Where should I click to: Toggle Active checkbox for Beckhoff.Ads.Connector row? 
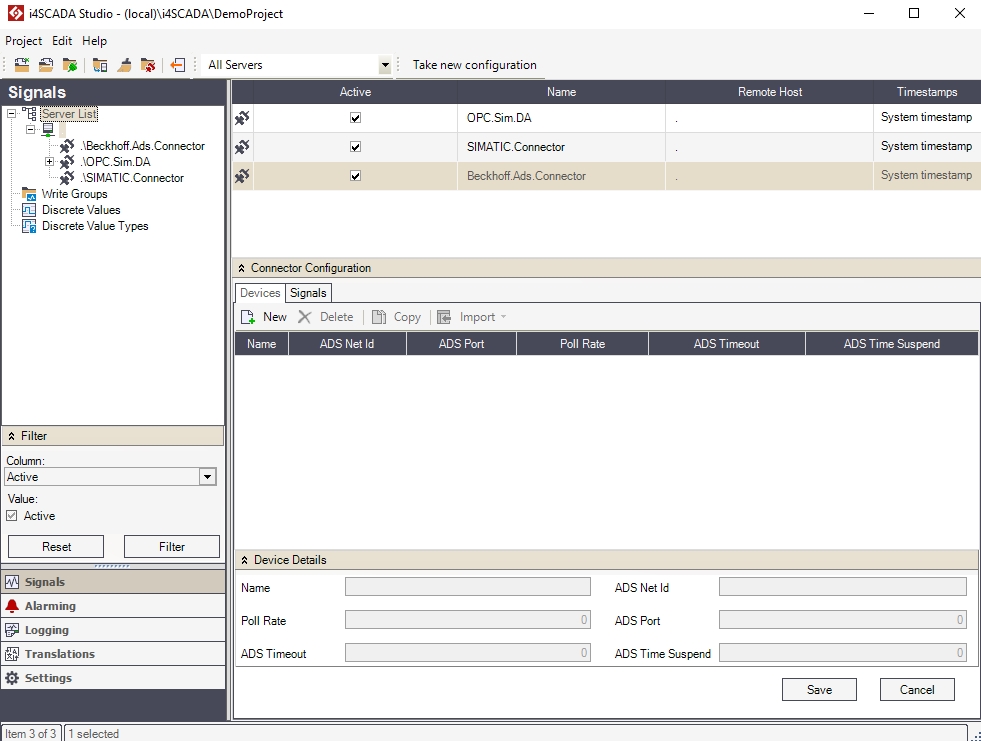(x=355, y=176)
